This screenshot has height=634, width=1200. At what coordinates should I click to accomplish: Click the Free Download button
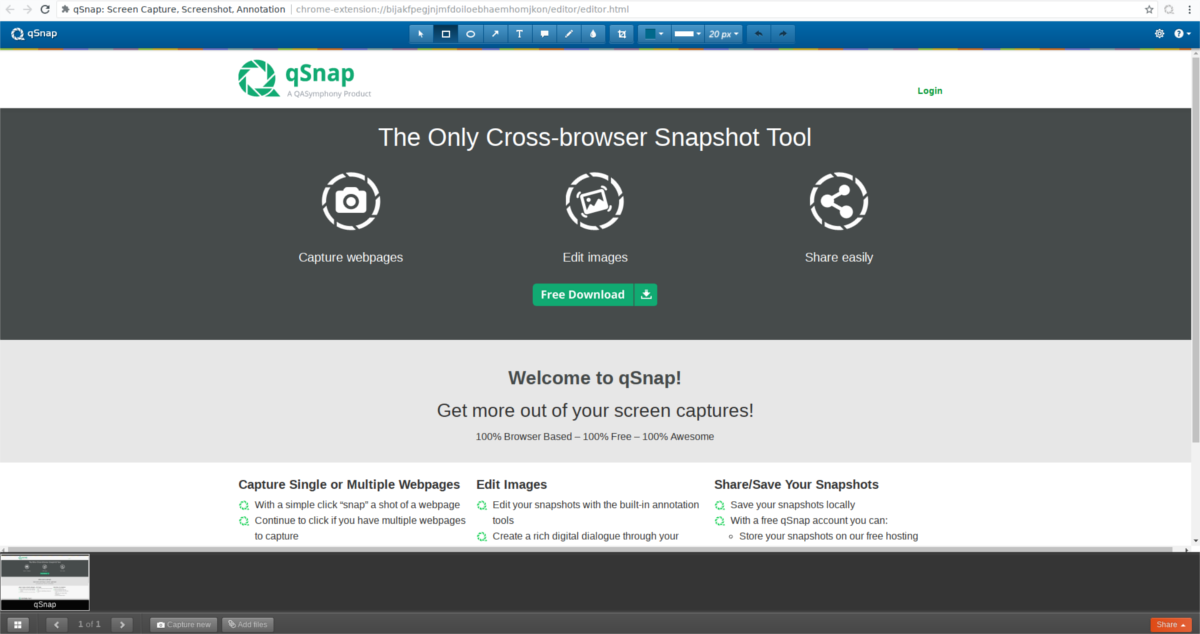[x=583, y=294]
